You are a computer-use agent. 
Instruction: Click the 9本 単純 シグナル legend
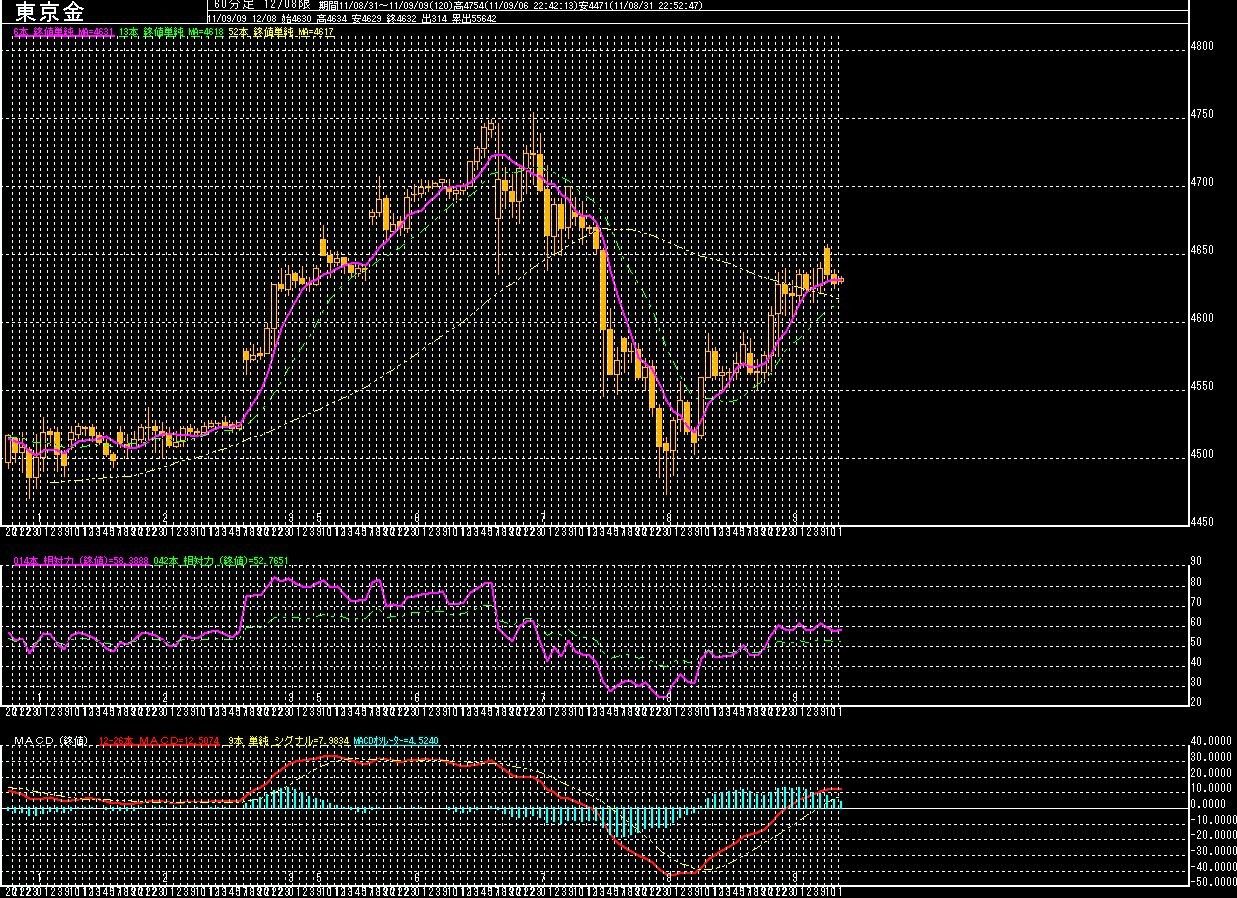click(x=287, y=742)
